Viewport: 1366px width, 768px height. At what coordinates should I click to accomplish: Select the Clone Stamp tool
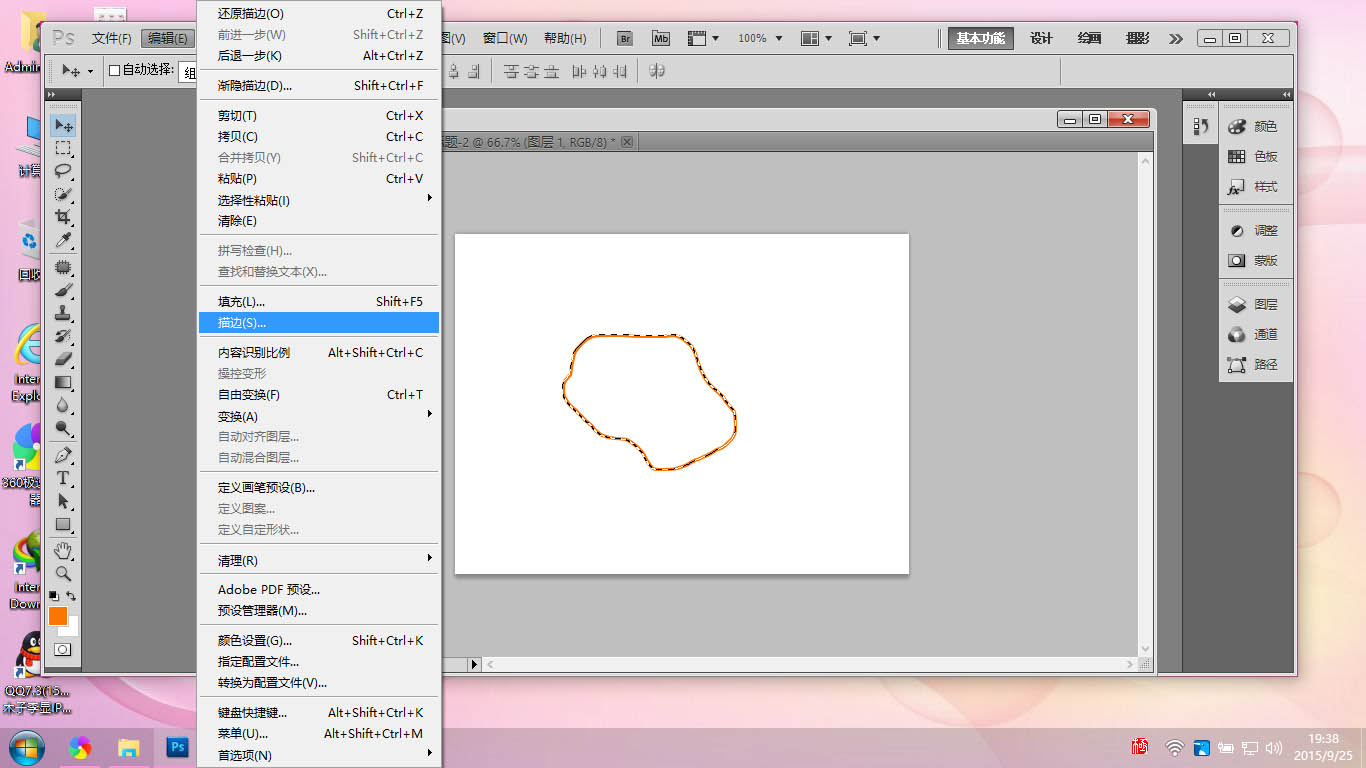pos(63,313)
